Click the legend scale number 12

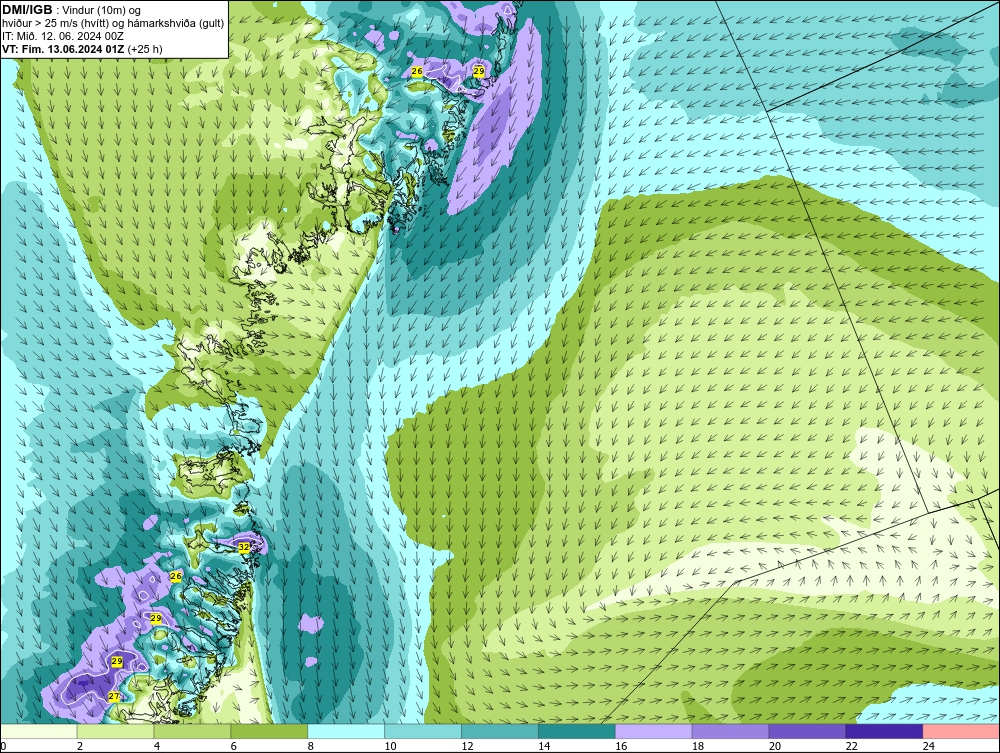coord(467,746)
